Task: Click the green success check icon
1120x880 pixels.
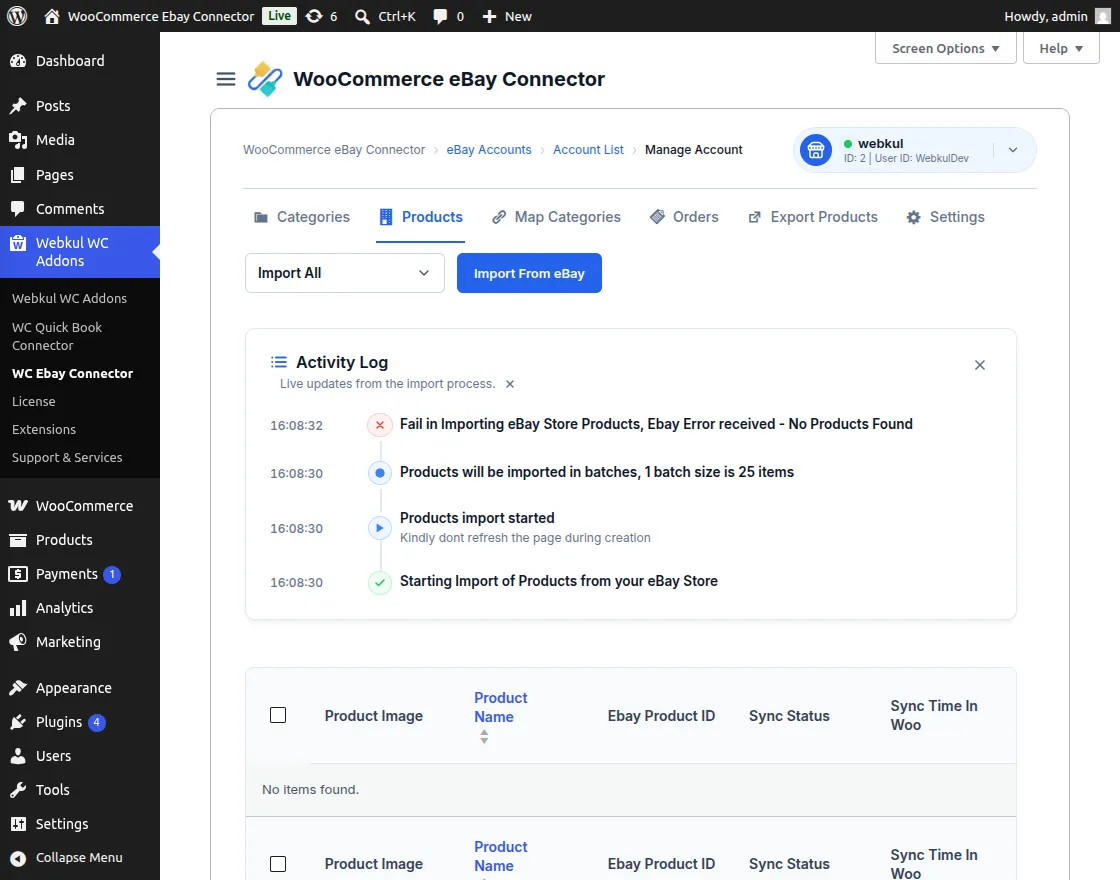Action: [380, 582]
